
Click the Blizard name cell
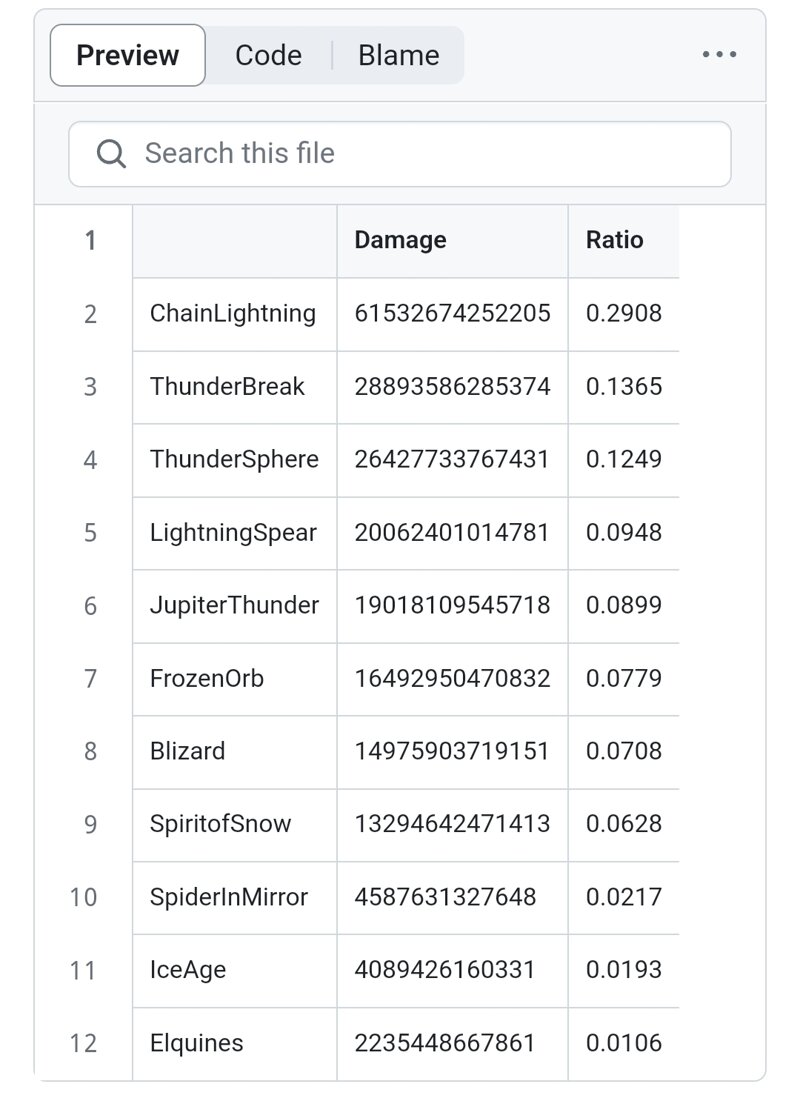[235, 751]
